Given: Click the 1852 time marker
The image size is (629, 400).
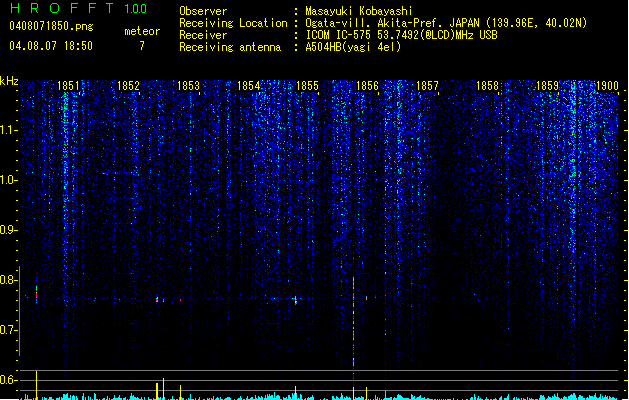Looking at the screenshot, I should [128, 86].
